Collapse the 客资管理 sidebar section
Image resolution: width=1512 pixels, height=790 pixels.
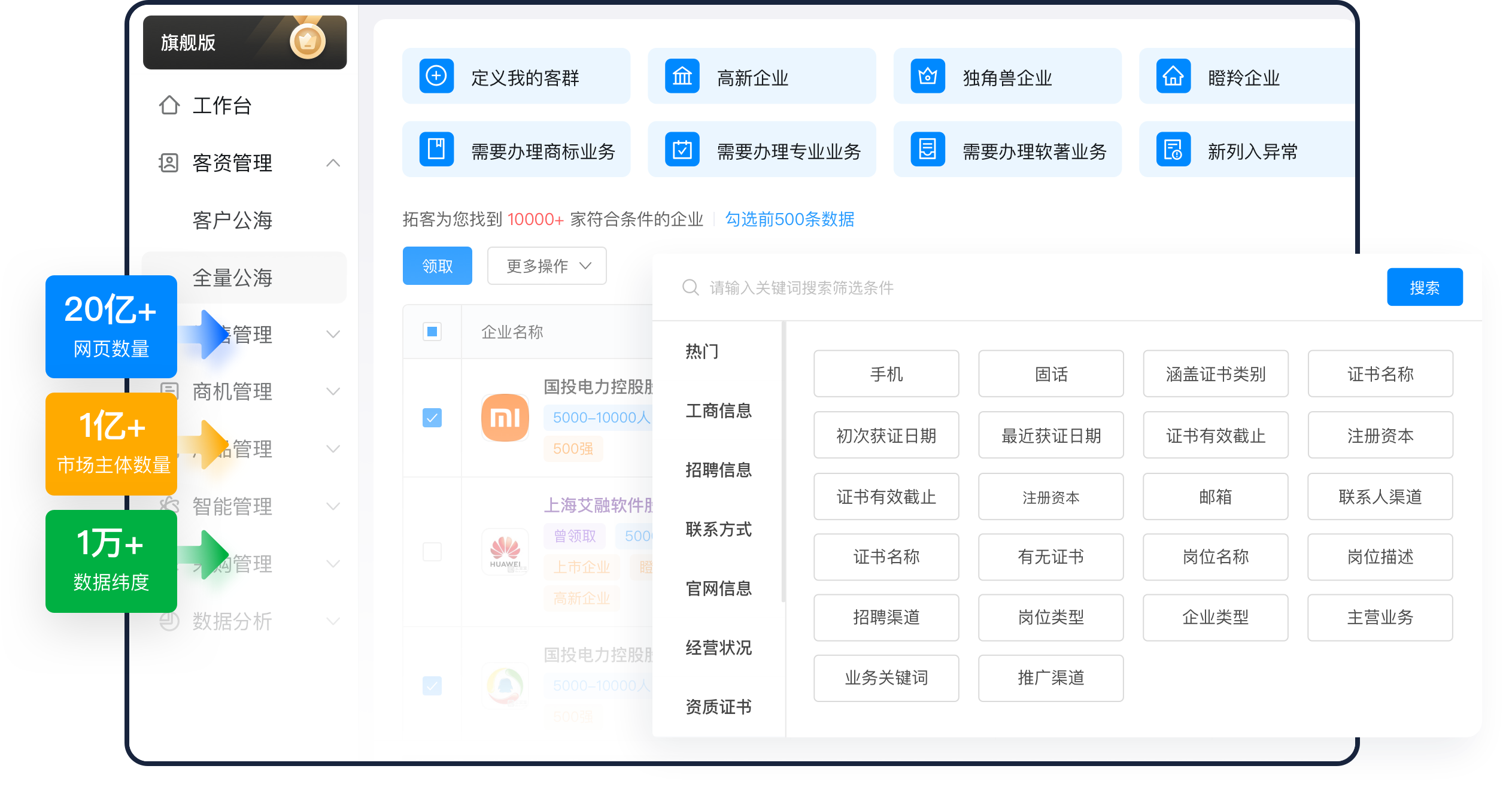(x=333, y=163)
